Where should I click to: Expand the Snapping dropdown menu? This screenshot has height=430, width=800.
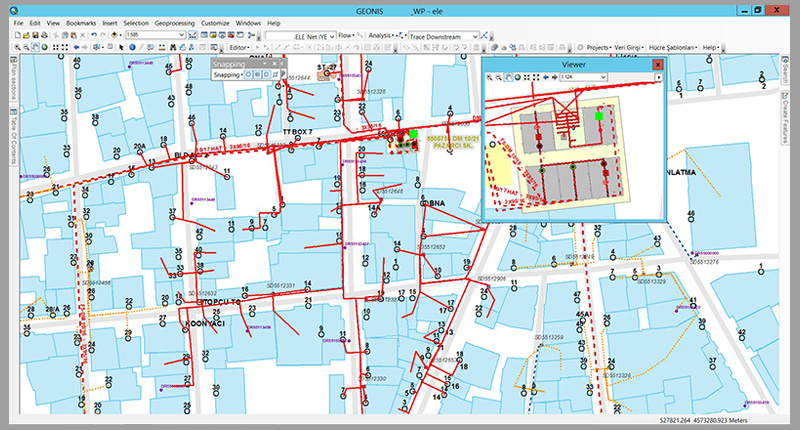(228, 74)
